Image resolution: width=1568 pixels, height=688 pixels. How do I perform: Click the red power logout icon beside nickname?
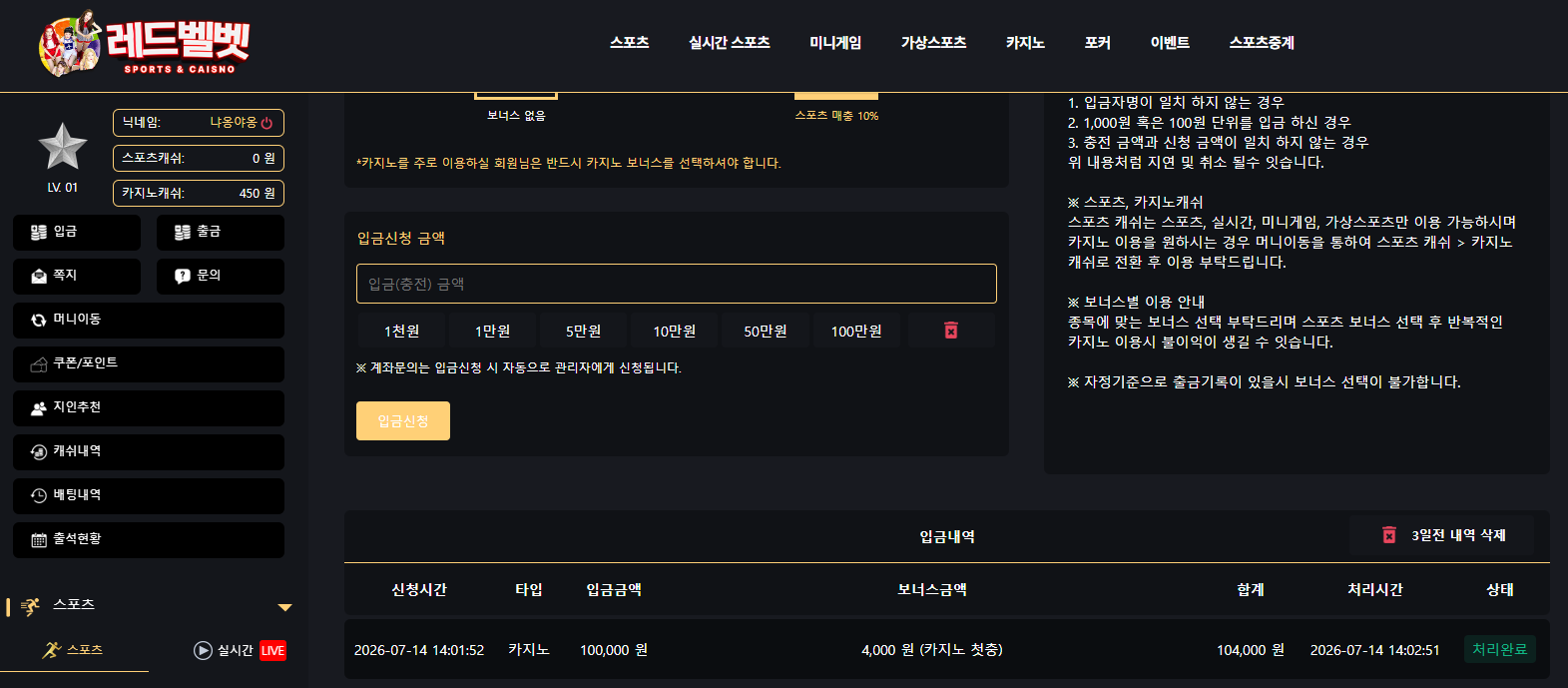[266, 123]
